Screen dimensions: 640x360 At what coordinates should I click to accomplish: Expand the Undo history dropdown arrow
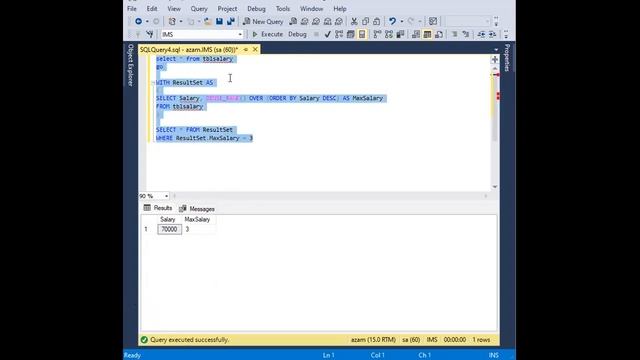point(402,21)
